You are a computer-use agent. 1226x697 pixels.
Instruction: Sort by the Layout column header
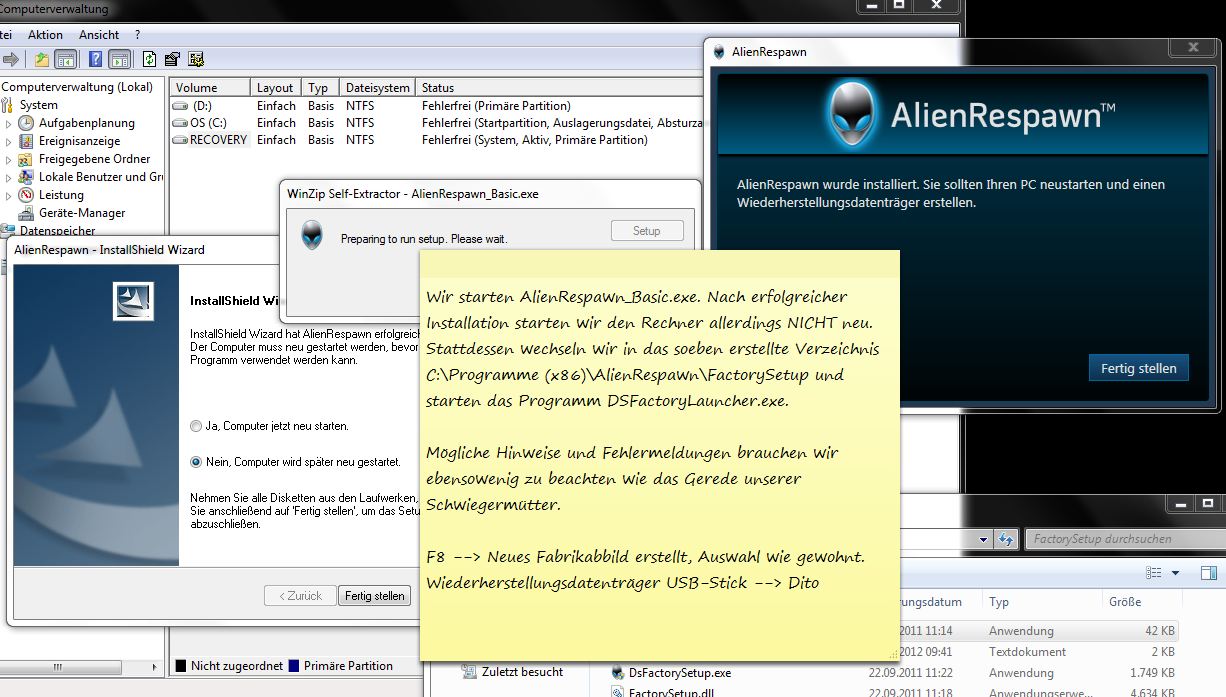pyautogui.click(x=276, y=88)
